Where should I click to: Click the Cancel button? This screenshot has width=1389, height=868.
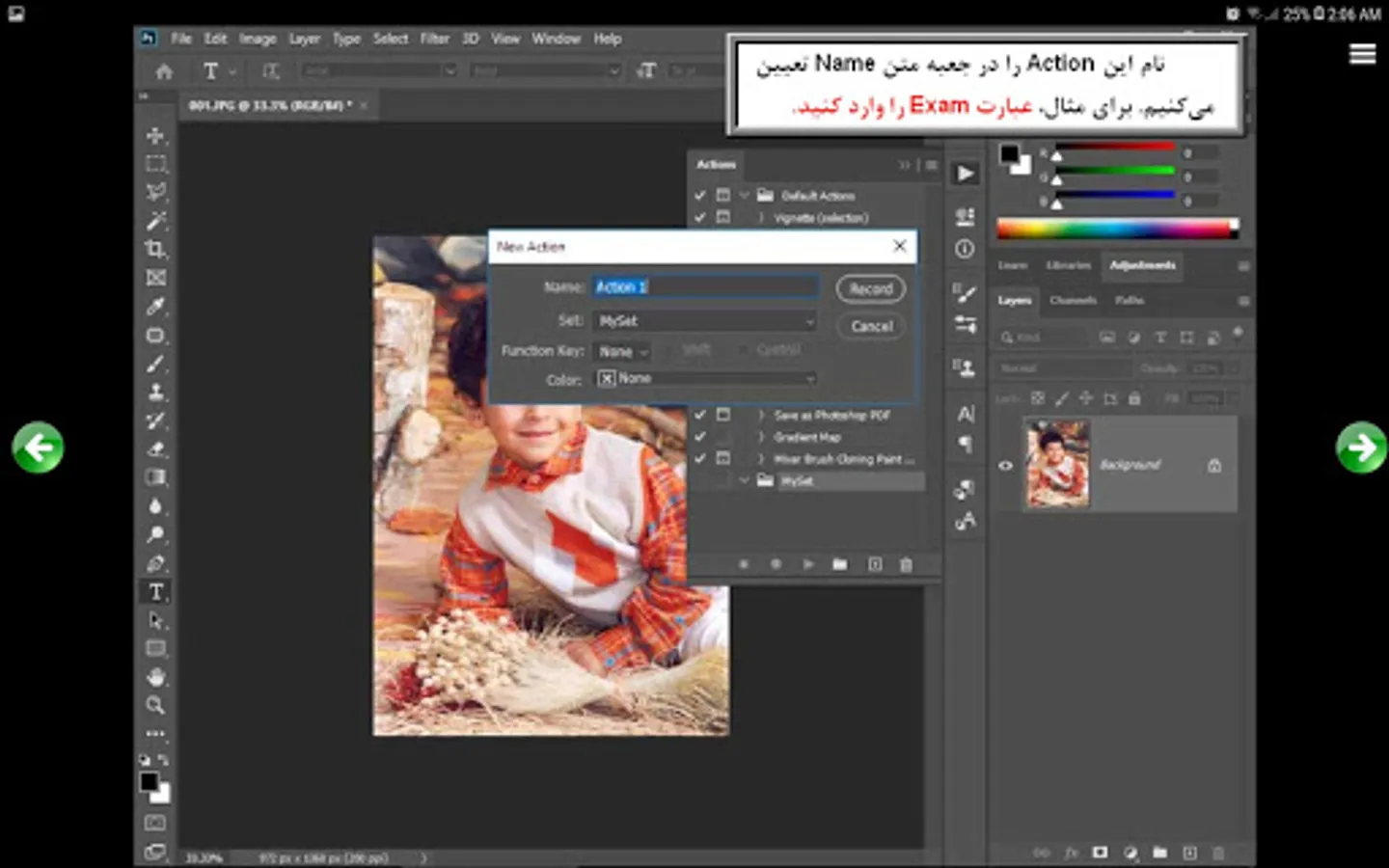pyautogui.click(x=871, y=326)
